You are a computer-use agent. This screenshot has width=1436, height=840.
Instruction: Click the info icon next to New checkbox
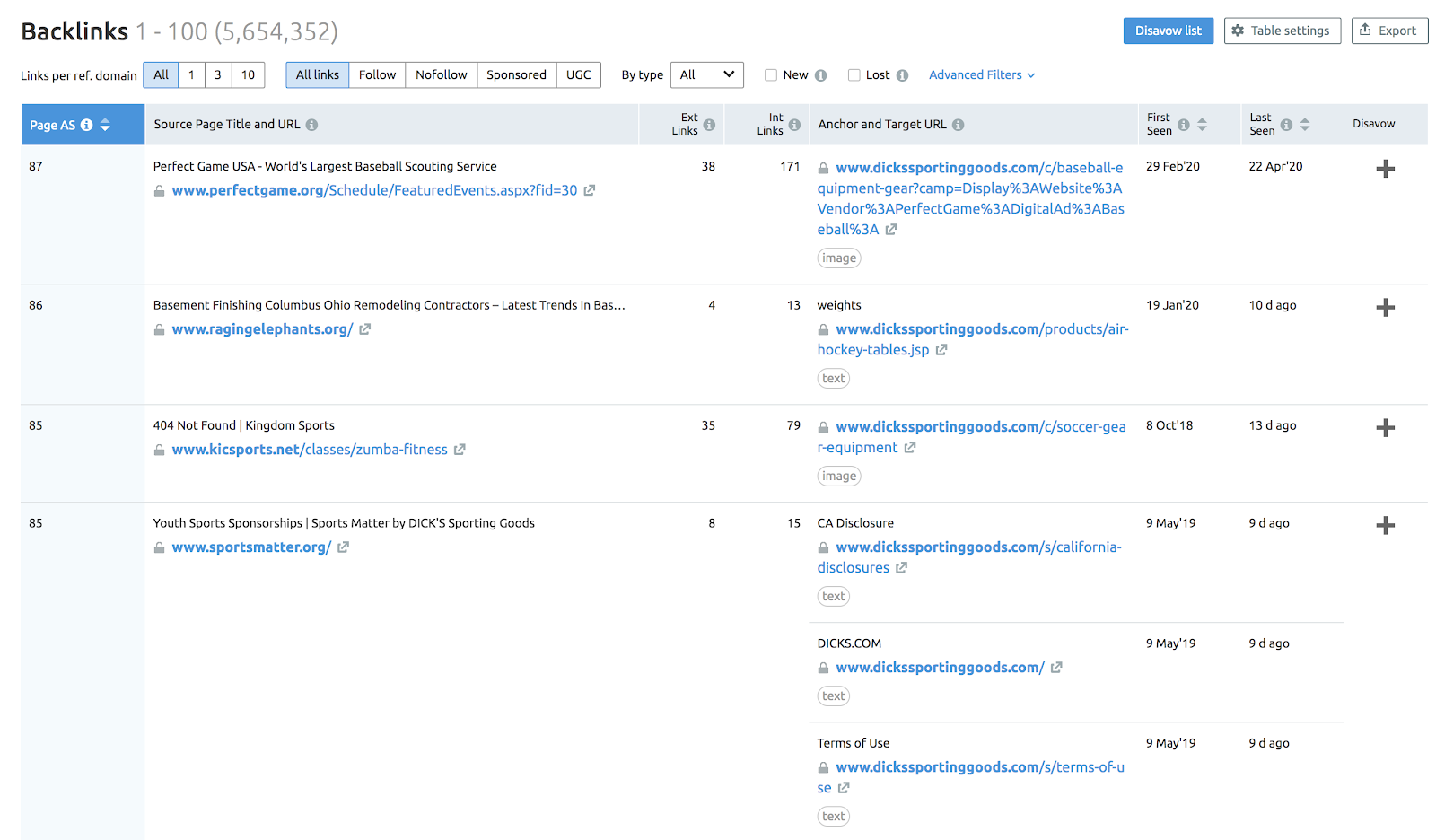click(x=820, y=75)
